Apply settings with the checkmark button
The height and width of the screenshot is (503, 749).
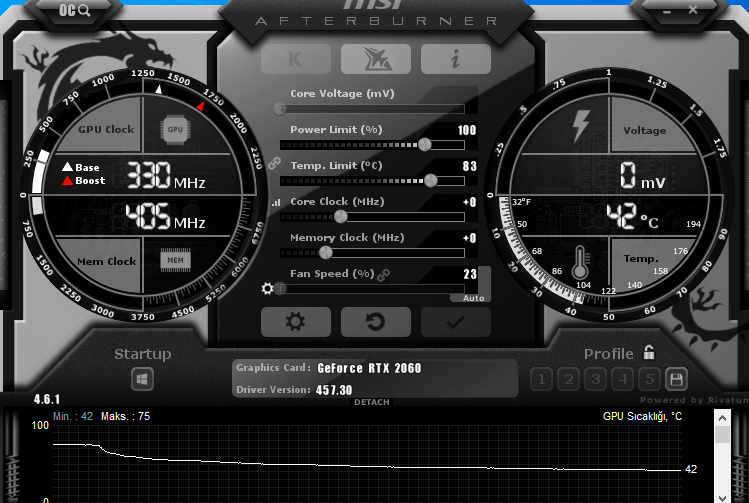tap(455, 322)
